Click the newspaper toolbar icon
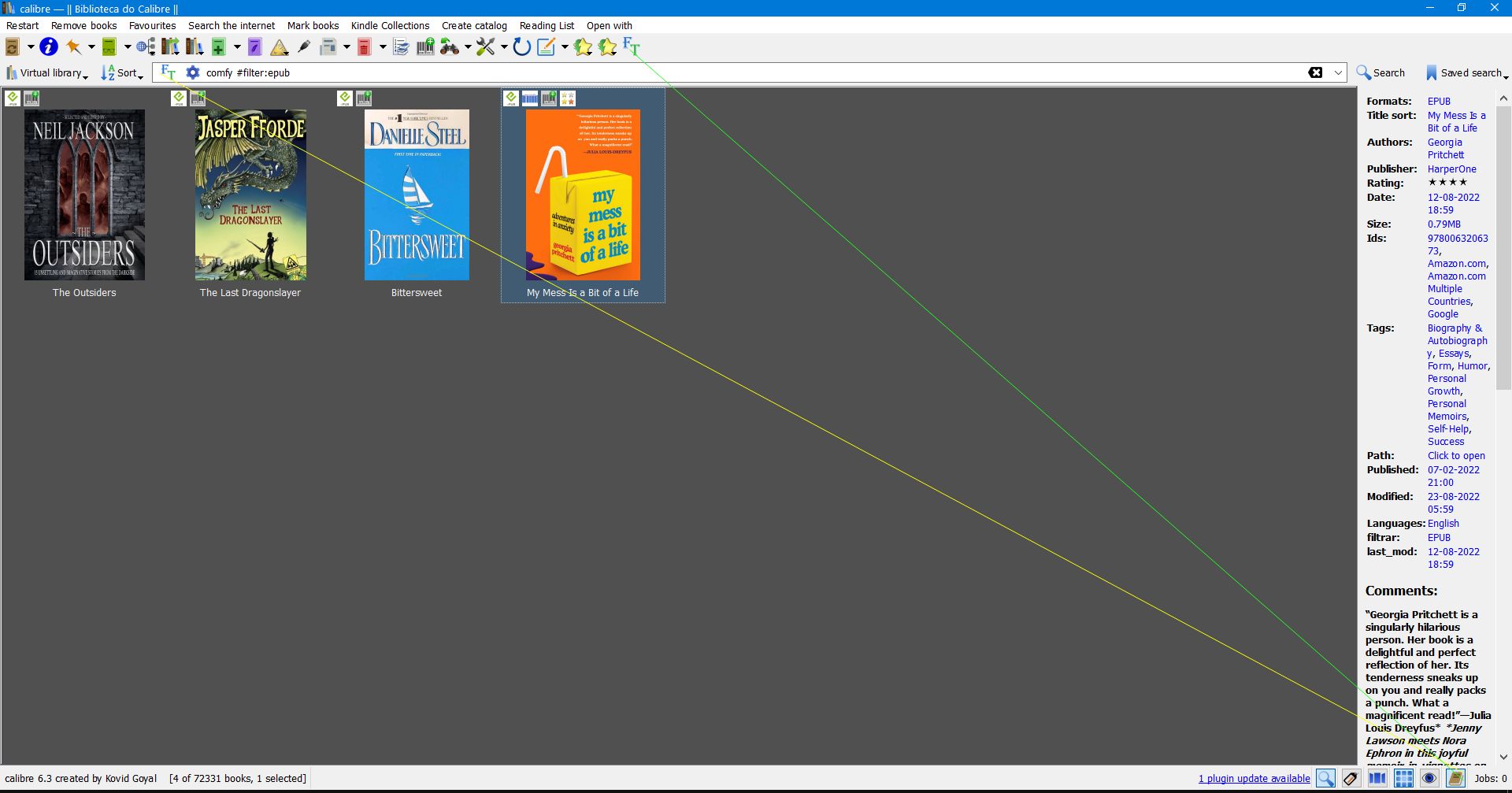 (x=328, y=47)
